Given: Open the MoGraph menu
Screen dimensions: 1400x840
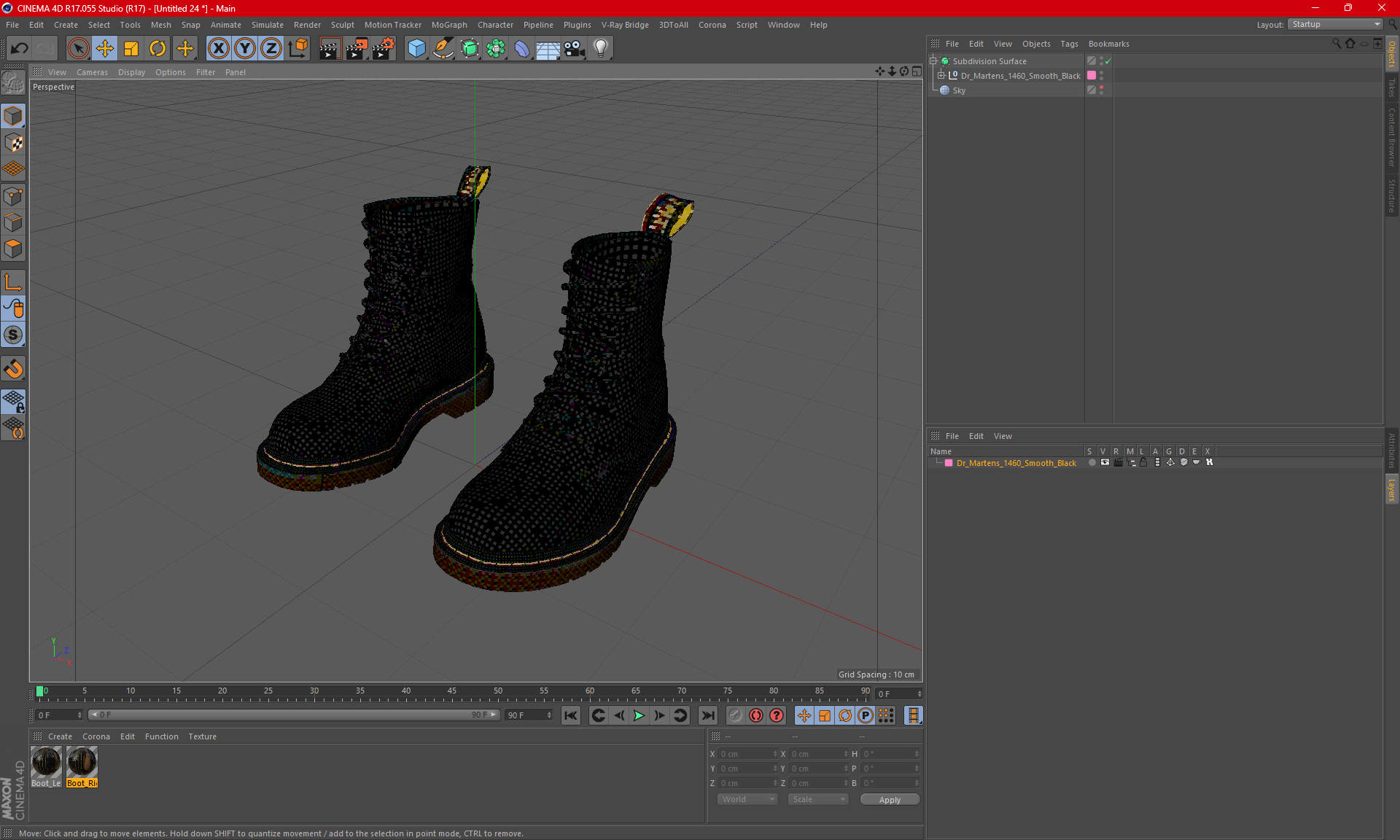Looking at the screenshot, I should pyautogui.click(x=449, y=25).
